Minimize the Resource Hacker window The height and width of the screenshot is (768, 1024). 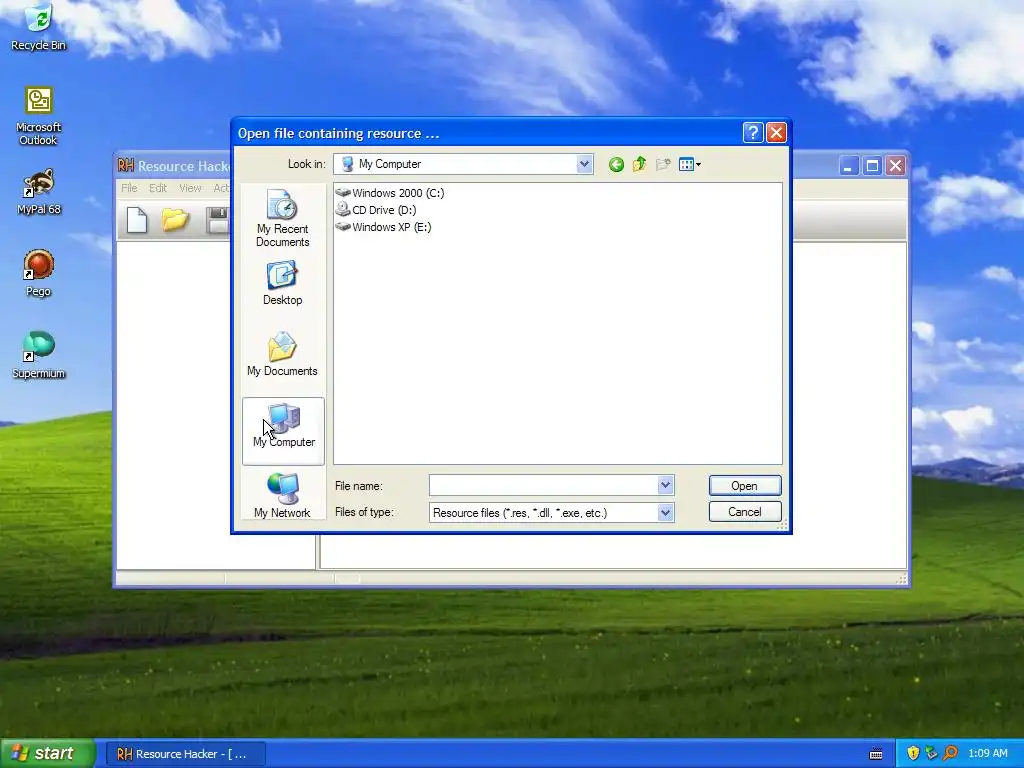(x=848, y=166)
